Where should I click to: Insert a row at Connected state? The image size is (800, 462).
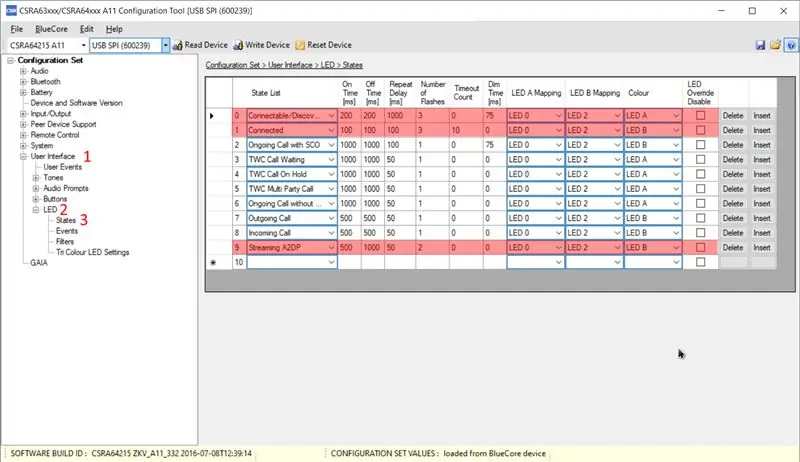pos(762,131)
